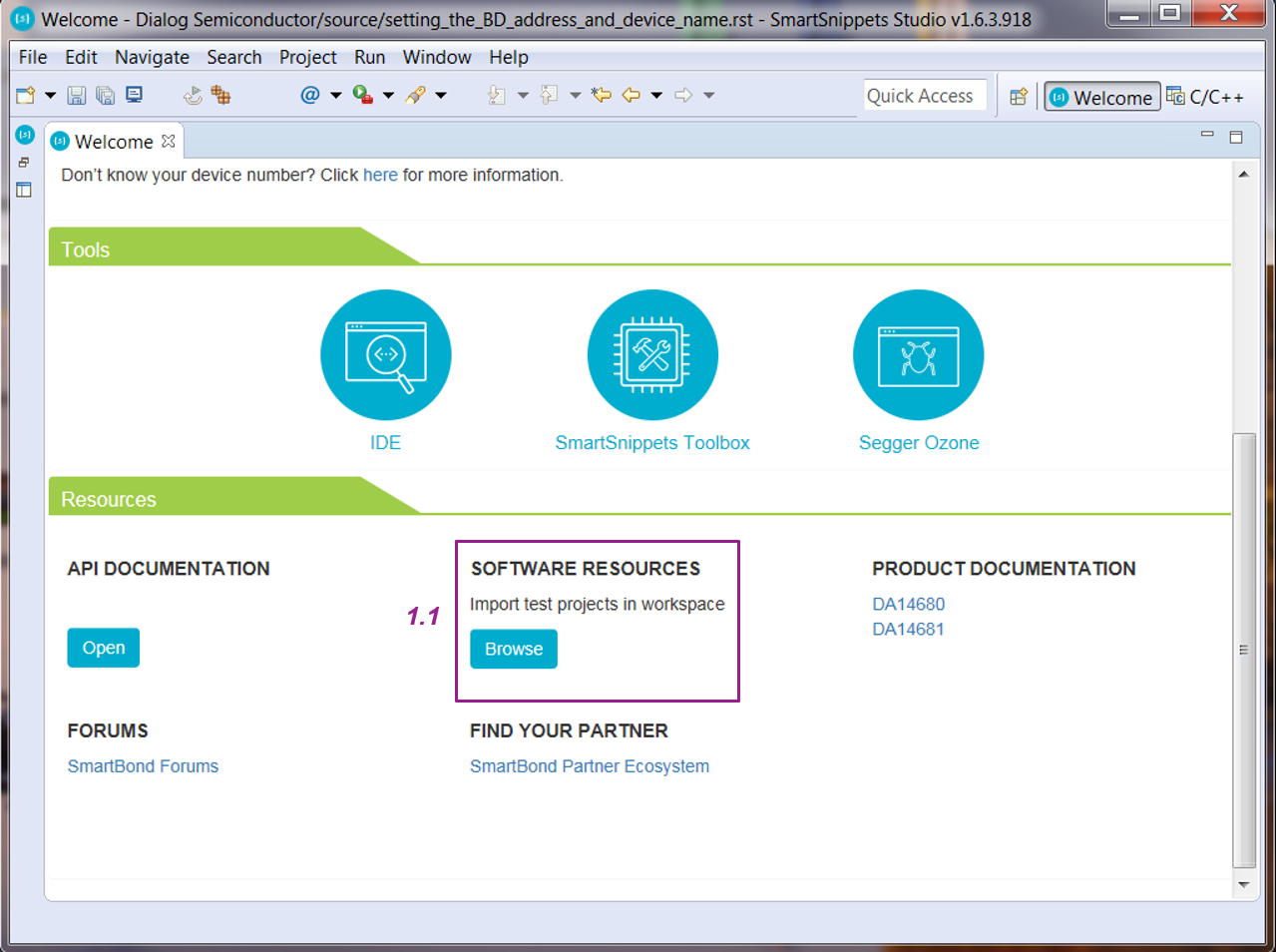Screen dimensions: 1276x952
Task: Click Browse under Software Resources
Action: [x=514, y=649]
